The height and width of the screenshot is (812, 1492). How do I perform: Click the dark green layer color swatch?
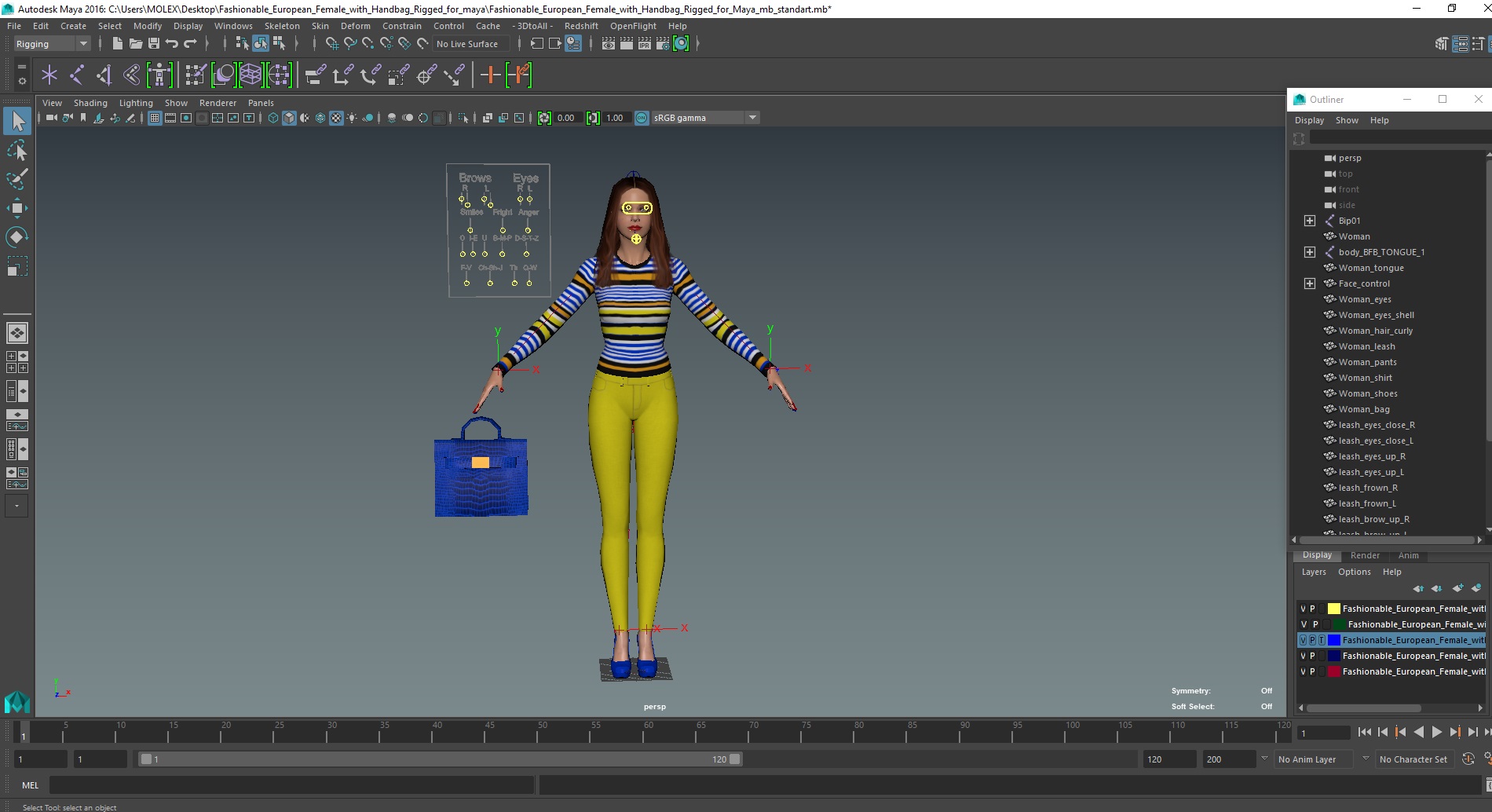[x=1339, y=624]
